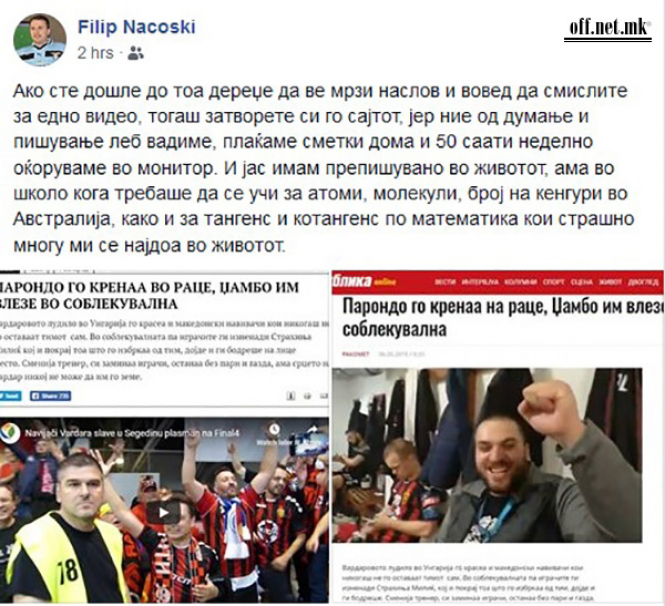Click the Facebook Share button under the article
This screenshot has height=606, width=665.
click(x=50, y=396)
